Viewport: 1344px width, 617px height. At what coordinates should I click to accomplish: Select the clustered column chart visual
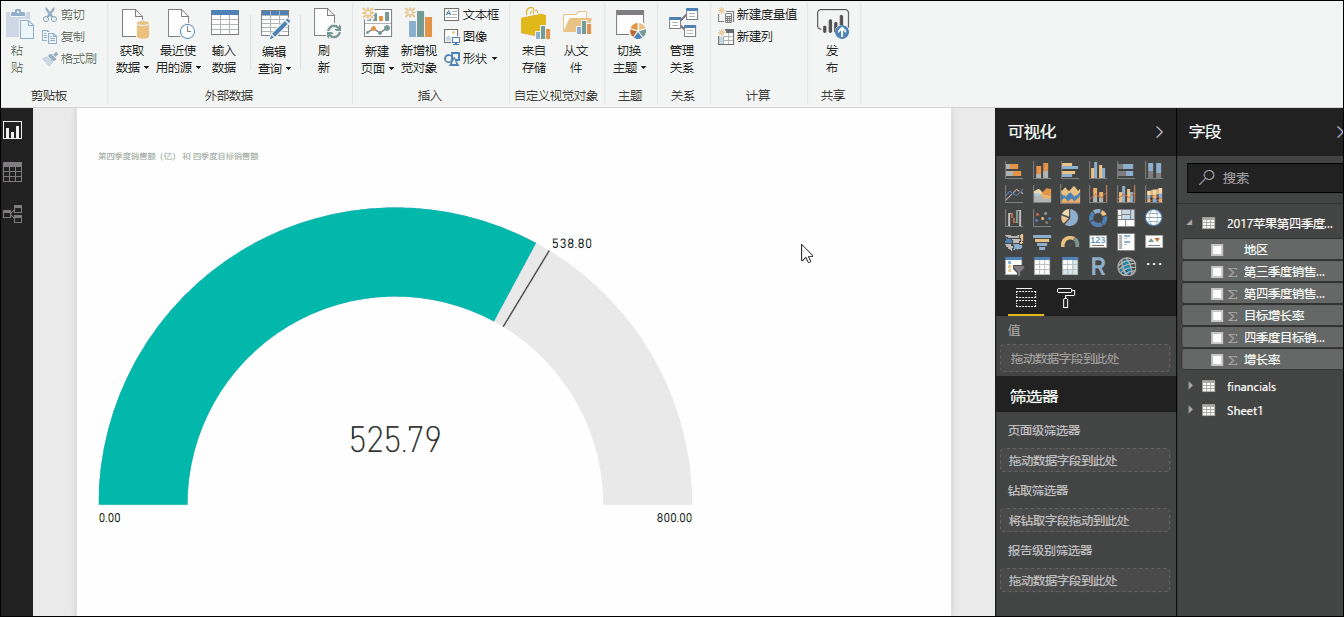tap(1098, 170)
